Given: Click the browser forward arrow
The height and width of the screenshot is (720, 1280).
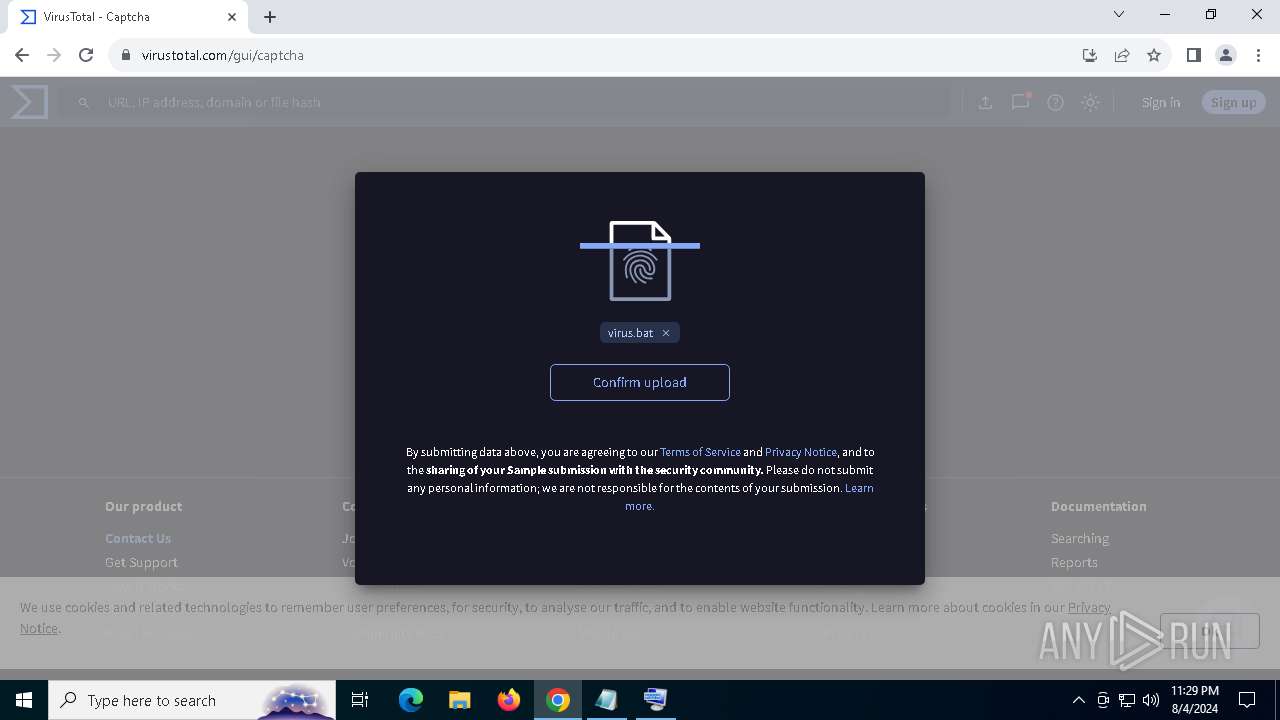Looking at the screenshot, I should coord(54,55).
